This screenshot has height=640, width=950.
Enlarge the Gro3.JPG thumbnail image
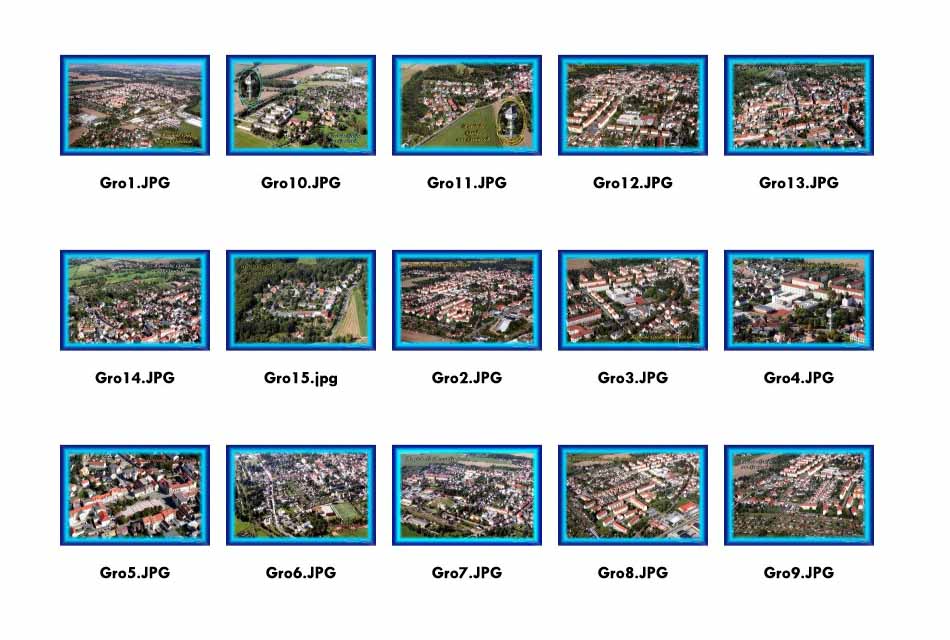pyautogui.click(x=633, y=300)
